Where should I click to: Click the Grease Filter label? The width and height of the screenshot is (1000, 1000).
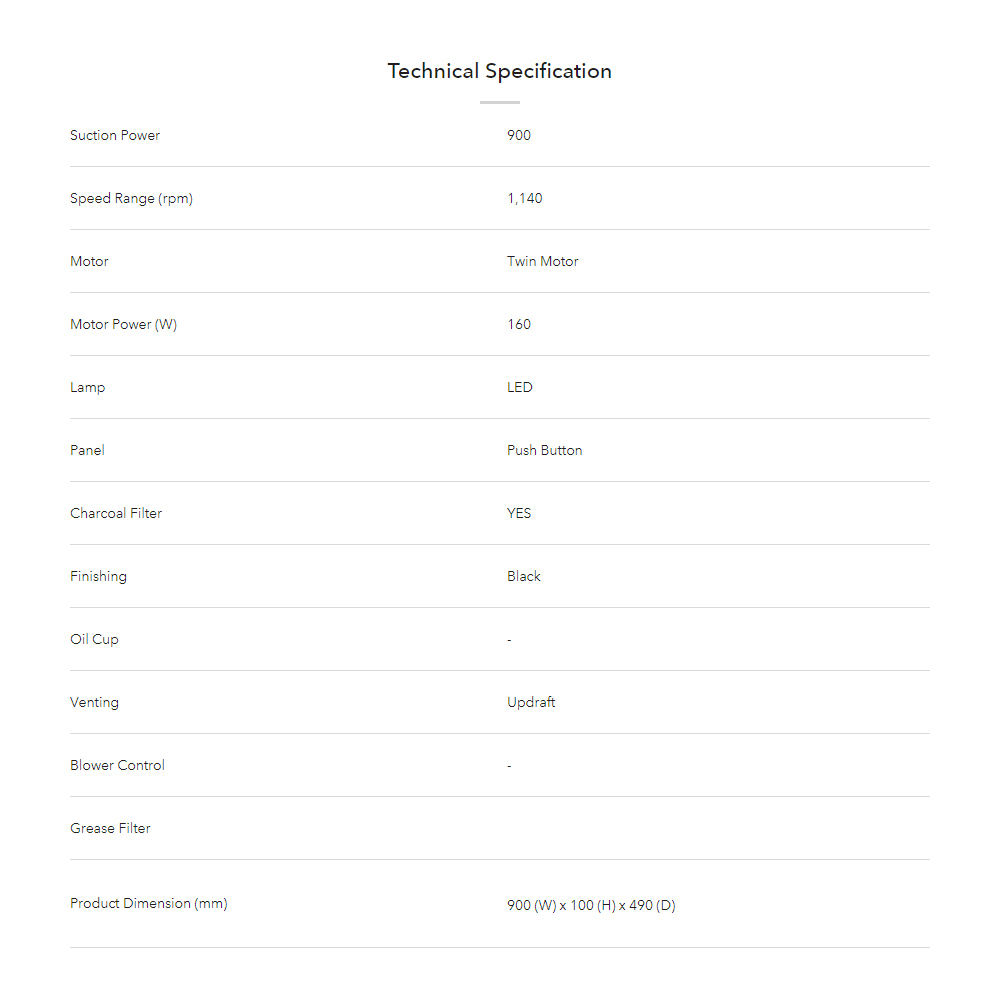point(110,828)
